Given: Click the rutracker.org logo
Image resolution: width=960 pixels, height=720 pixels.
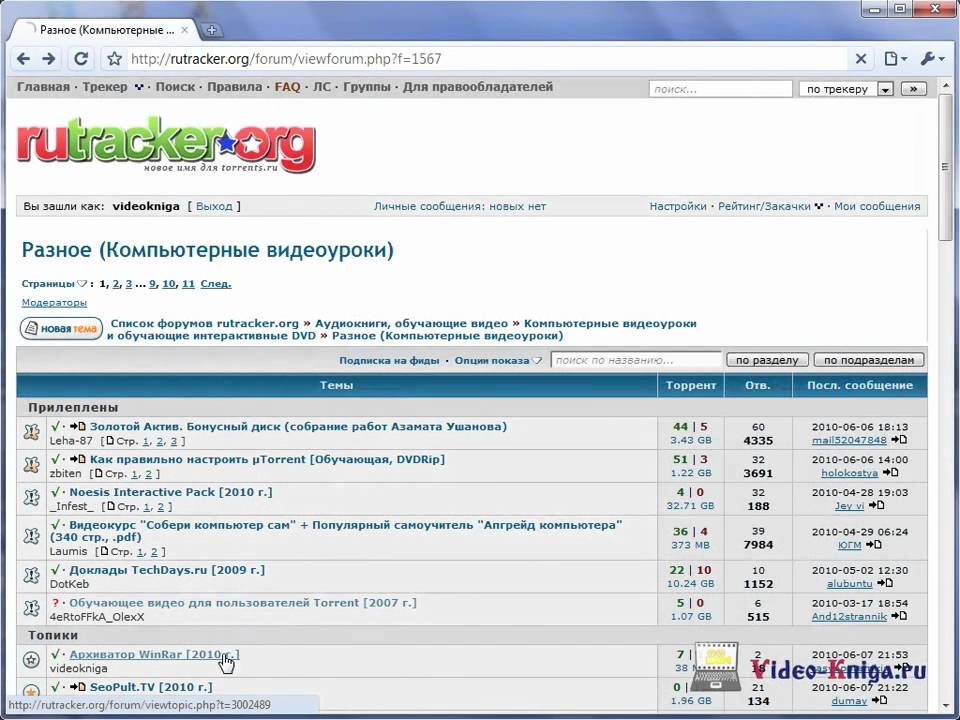Looking at the screenshot, I should coord(166,144).
